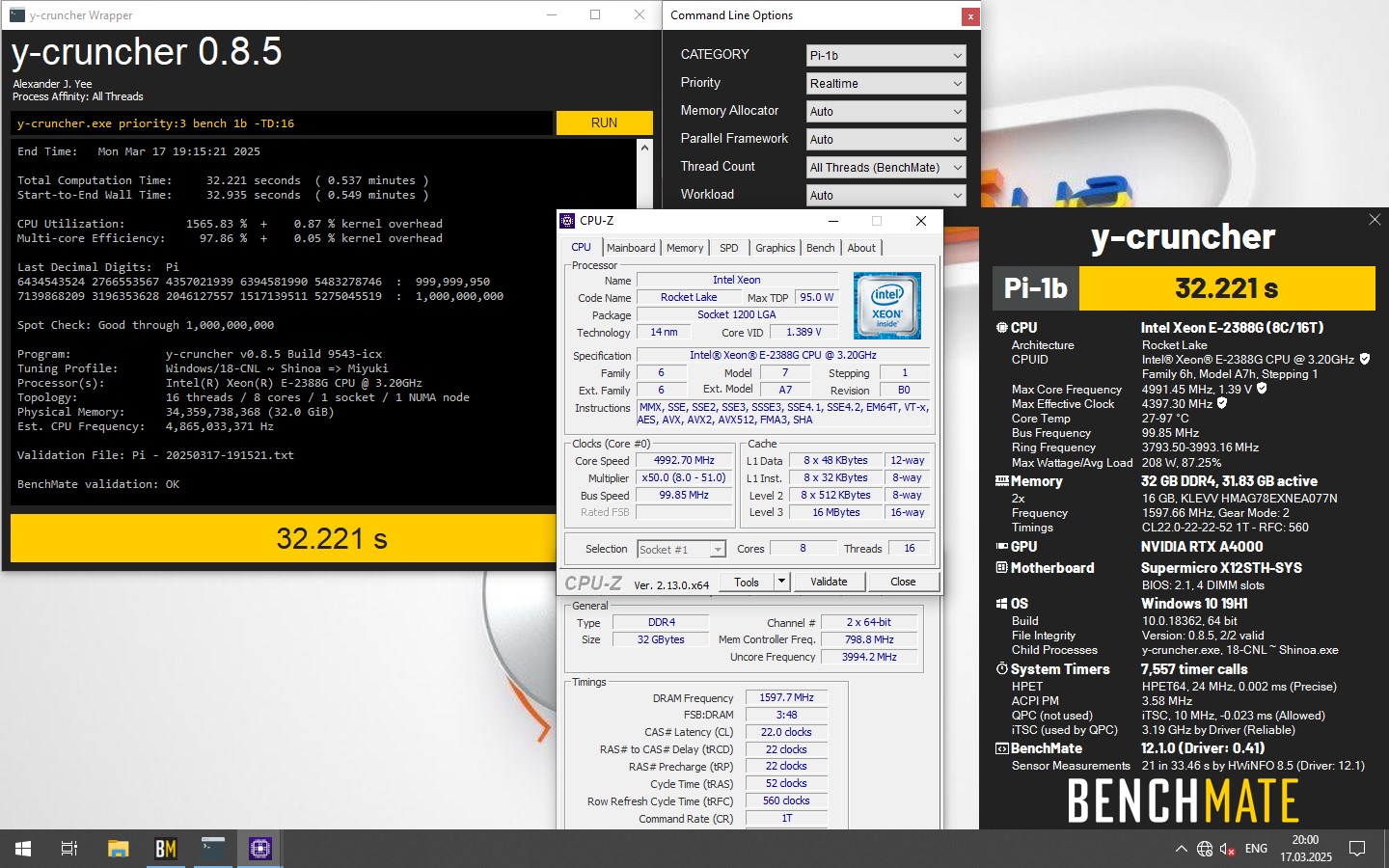Switch to CPU-Z taskbar icon
Viewport: 1389px width, 868px height.
click(260, 849)
